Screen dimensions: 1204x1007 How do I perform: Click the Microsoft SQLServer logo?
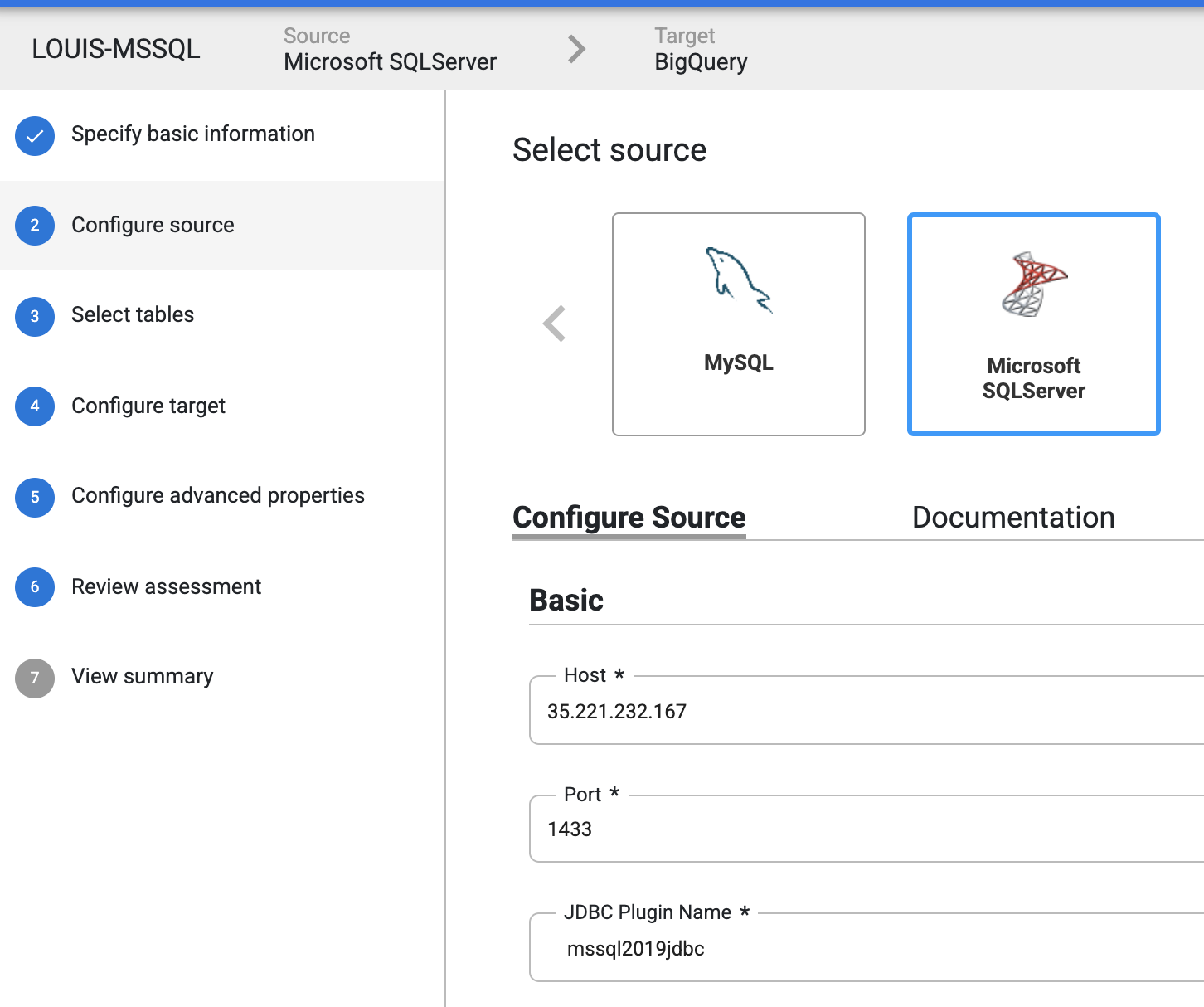[1034, 284]
